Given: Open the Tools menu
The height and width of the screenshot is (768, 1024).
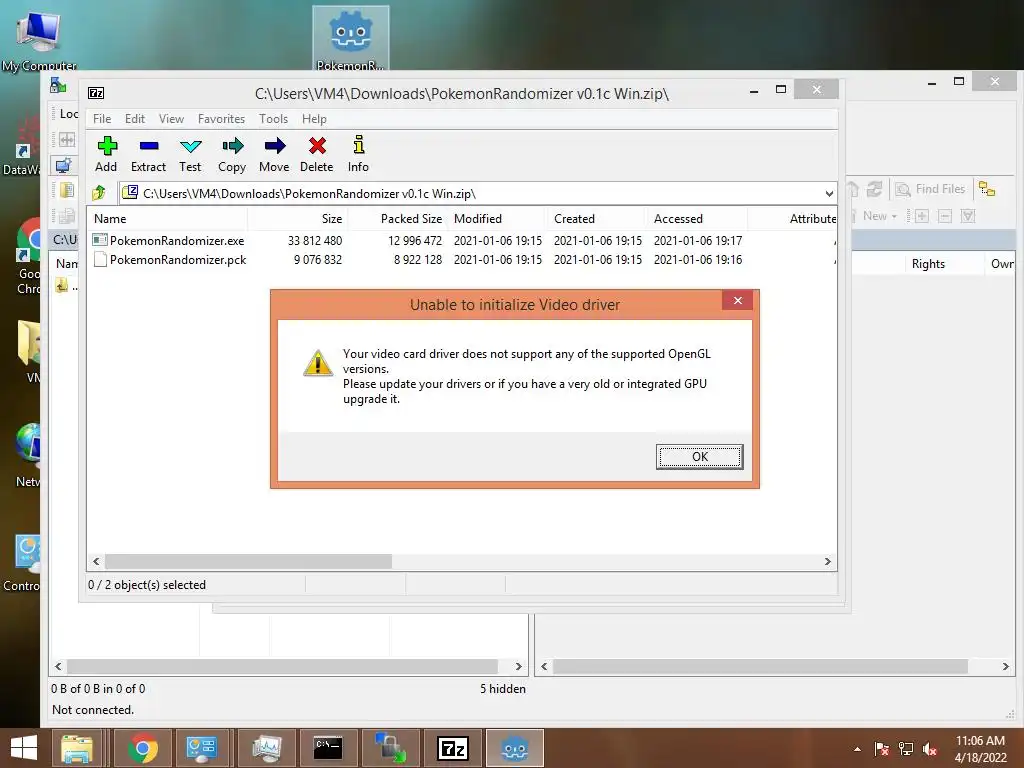Looking at the screenshot, I should pos(273,119).
